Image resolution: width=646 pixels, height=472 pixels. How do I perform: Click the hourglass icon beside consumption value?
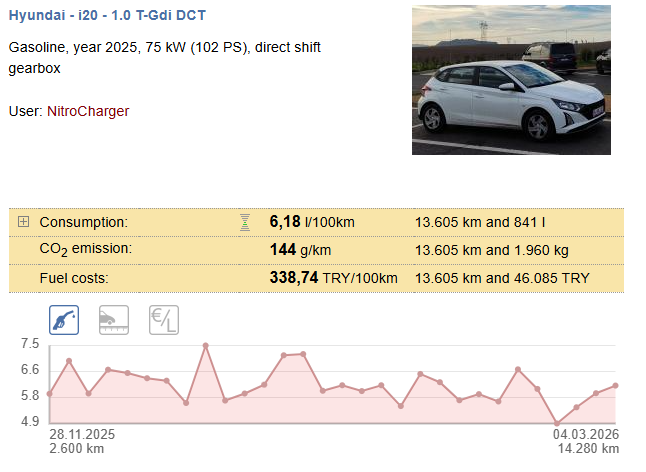[244, 222]
